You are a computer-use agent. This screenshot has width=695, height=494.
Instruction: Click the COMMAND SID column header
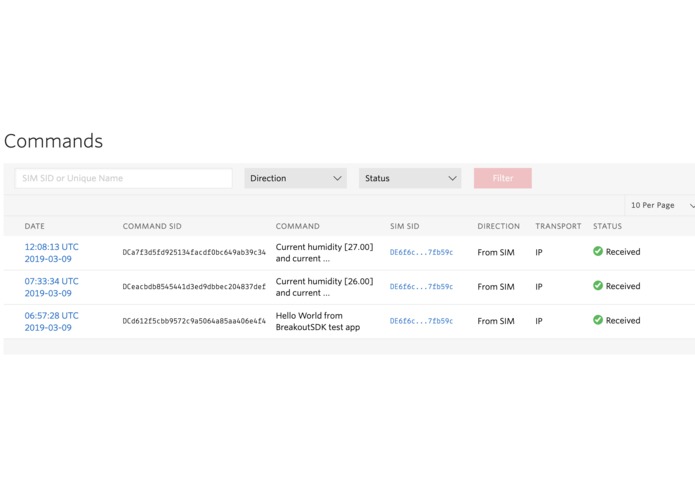tap(152, 226)
